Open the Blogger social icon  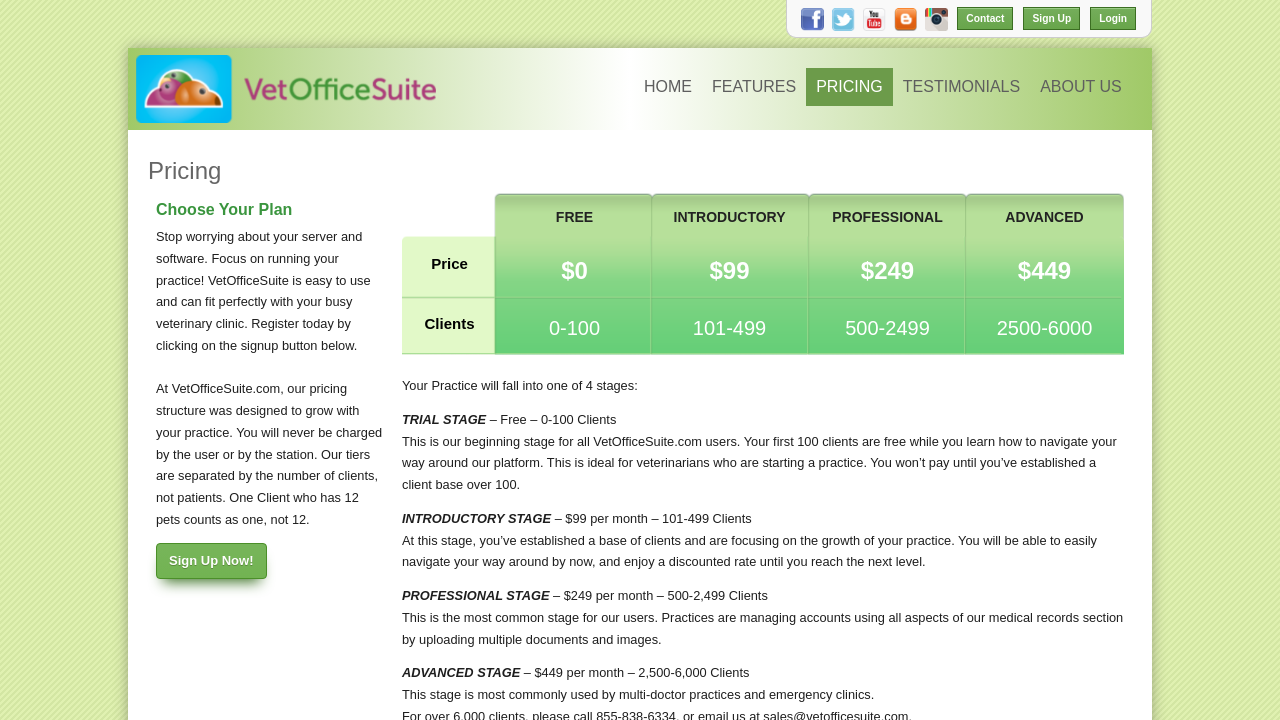coord(905,19)
